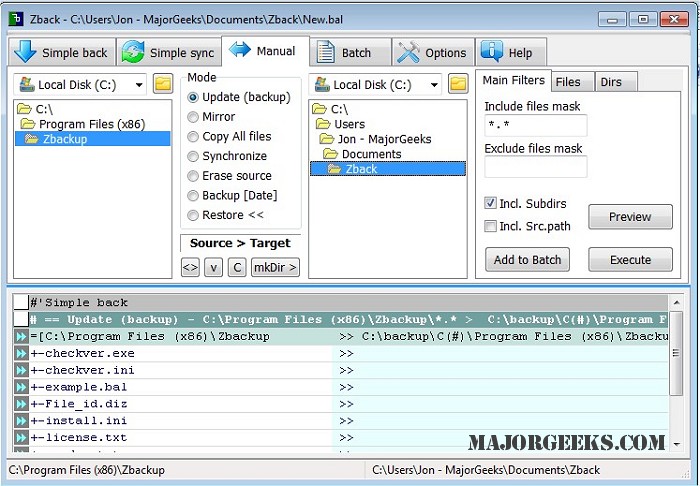Switch to Batch tab
Viewport: 700px width, 486px height.
click(350, 52)
